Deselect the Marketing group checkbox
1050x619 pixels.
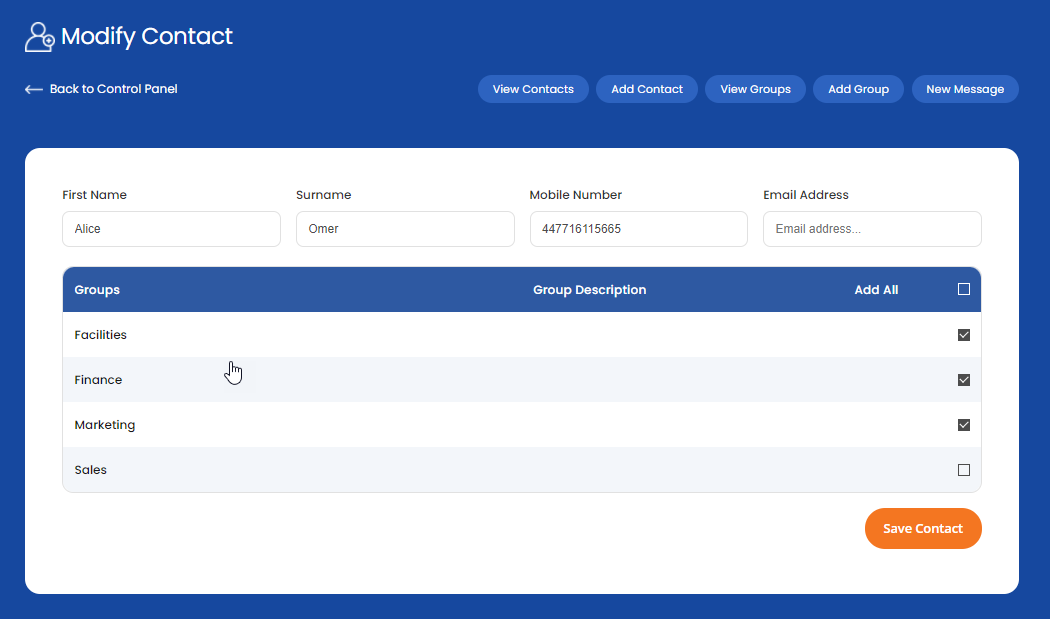pyautogui.click(x=964, y=425)
